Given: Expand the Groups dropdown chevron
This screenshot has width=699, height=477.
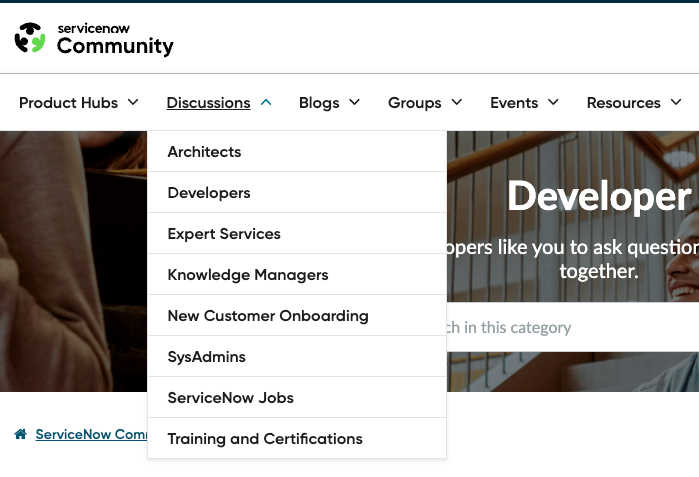Looking at the screenshot, I should coord(456,102).
